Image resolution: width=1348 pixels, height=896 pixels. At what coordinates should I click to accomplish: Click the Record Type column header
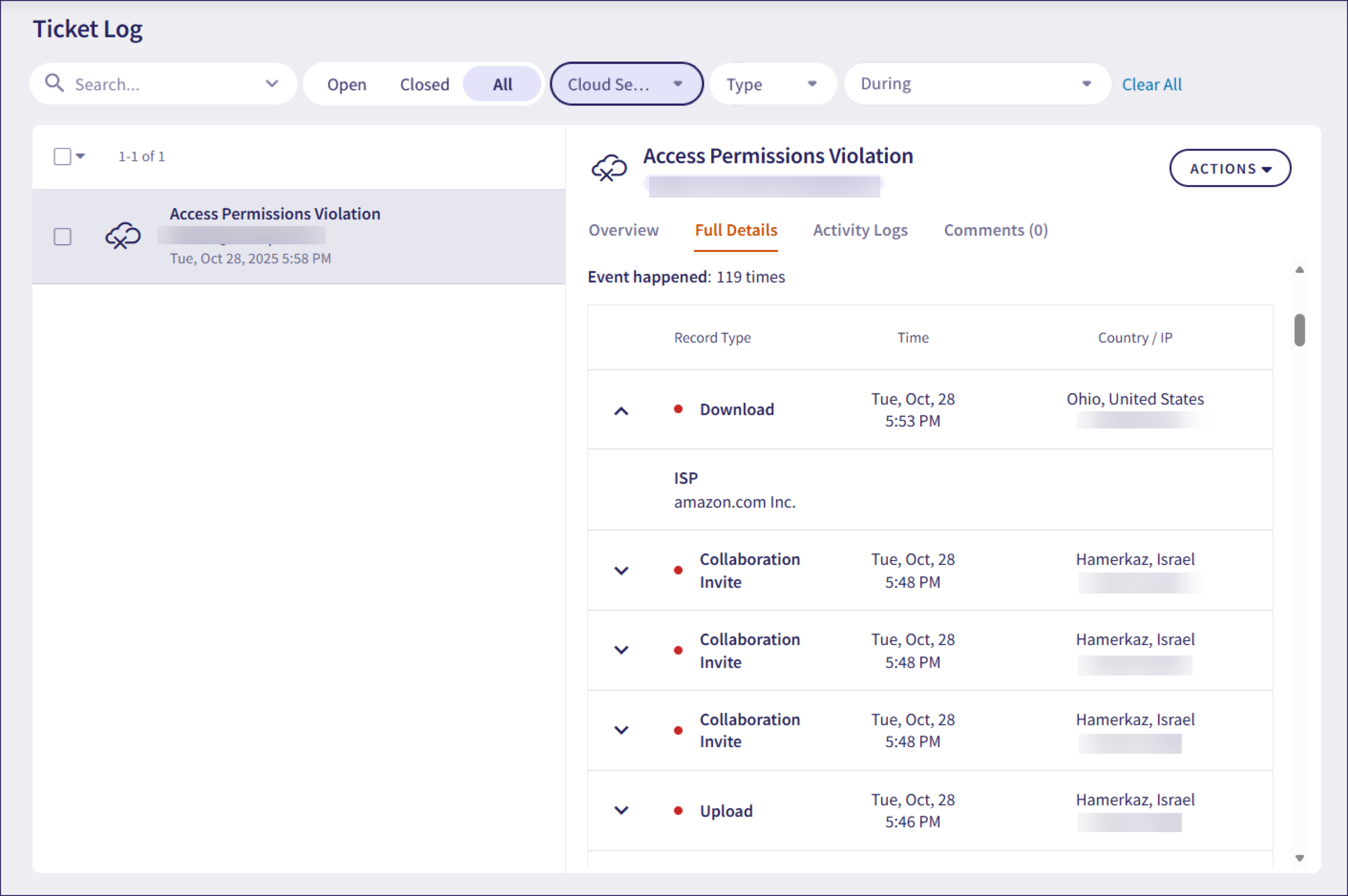coord(712,338)
